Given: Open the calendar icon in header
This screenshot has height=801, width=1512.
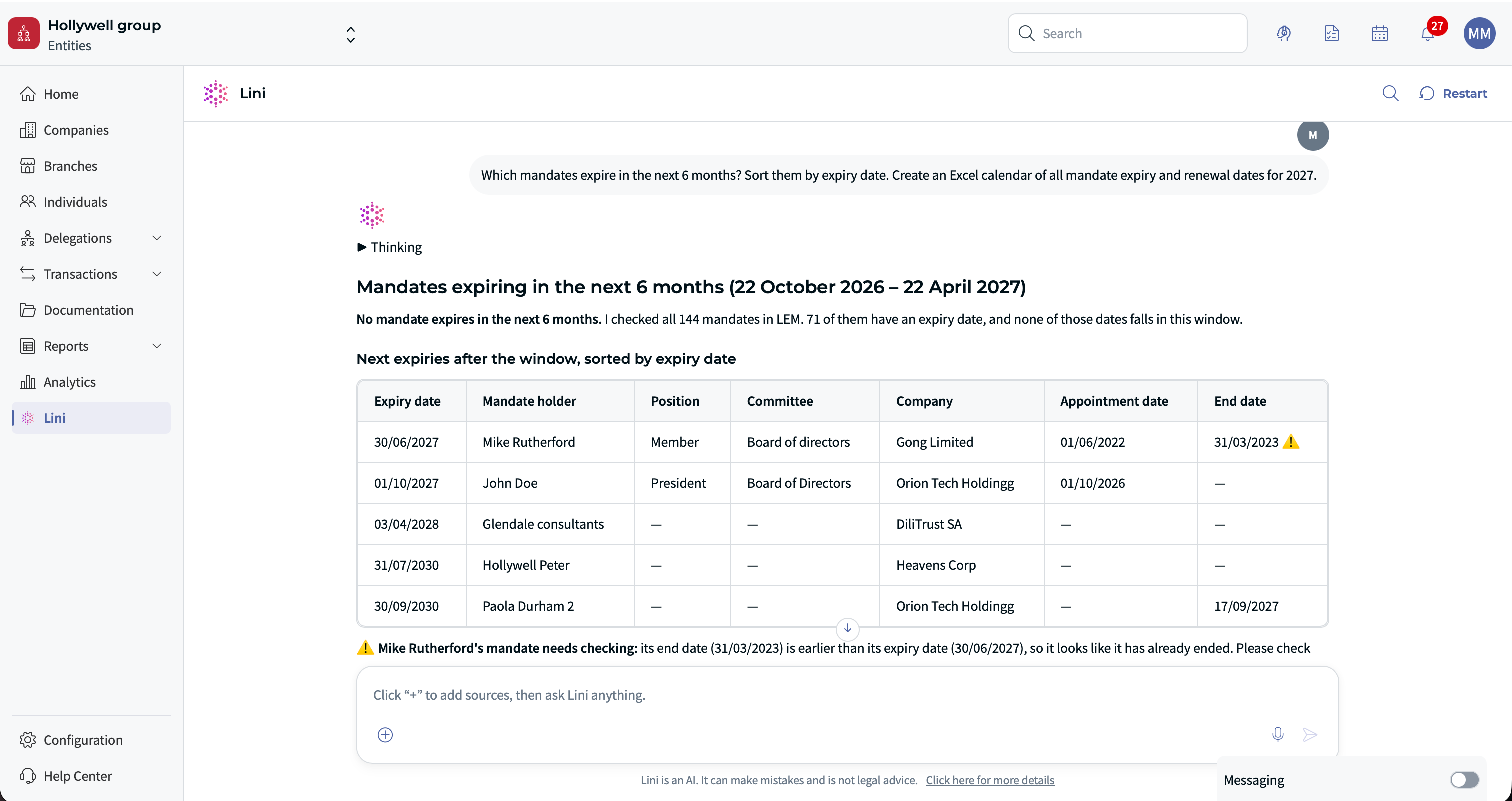Looking at the screenshot, I should coord(1379,33).
